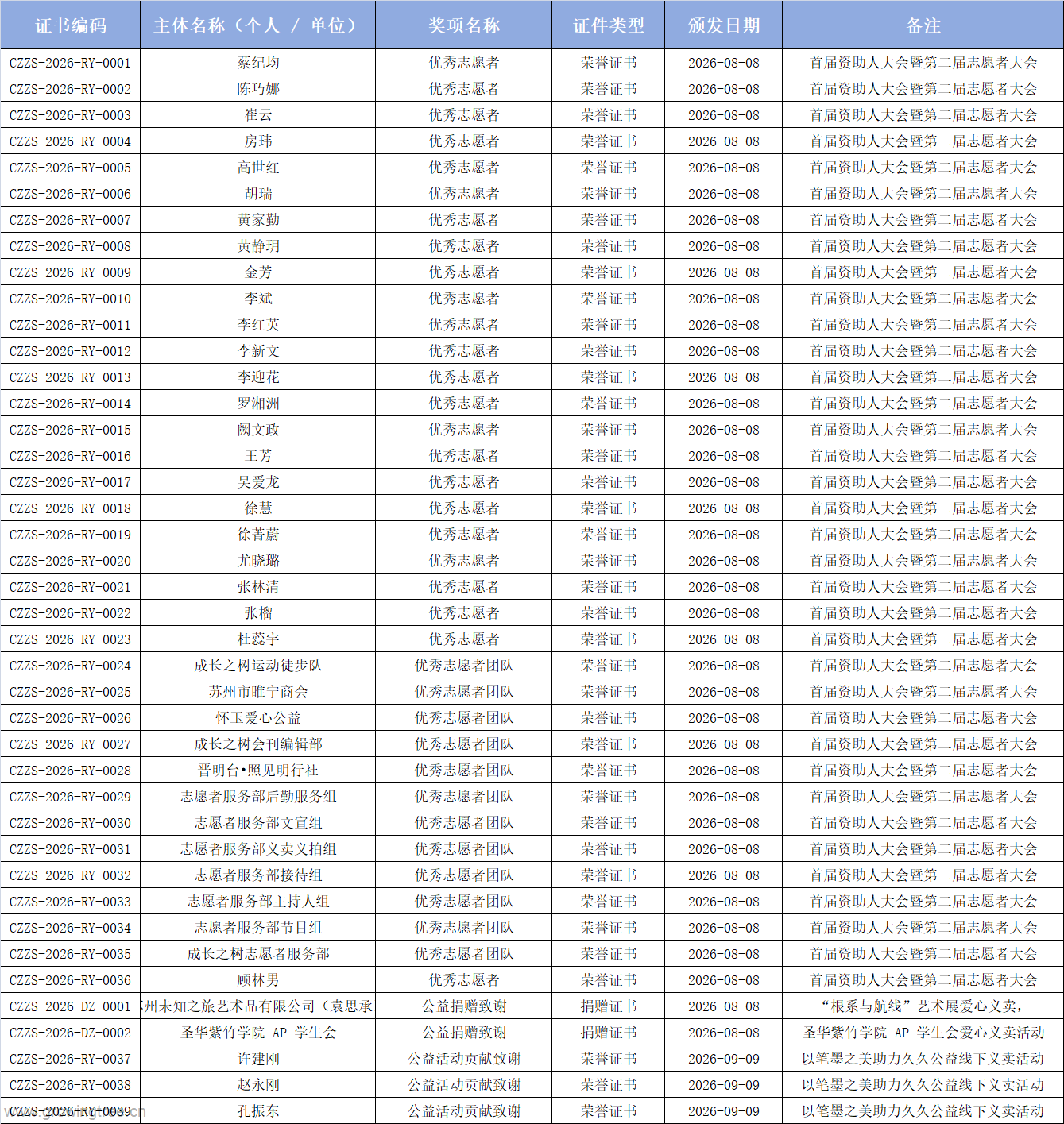Click the 证书编码 column header

pyautogui.click(x=71, y=25)
